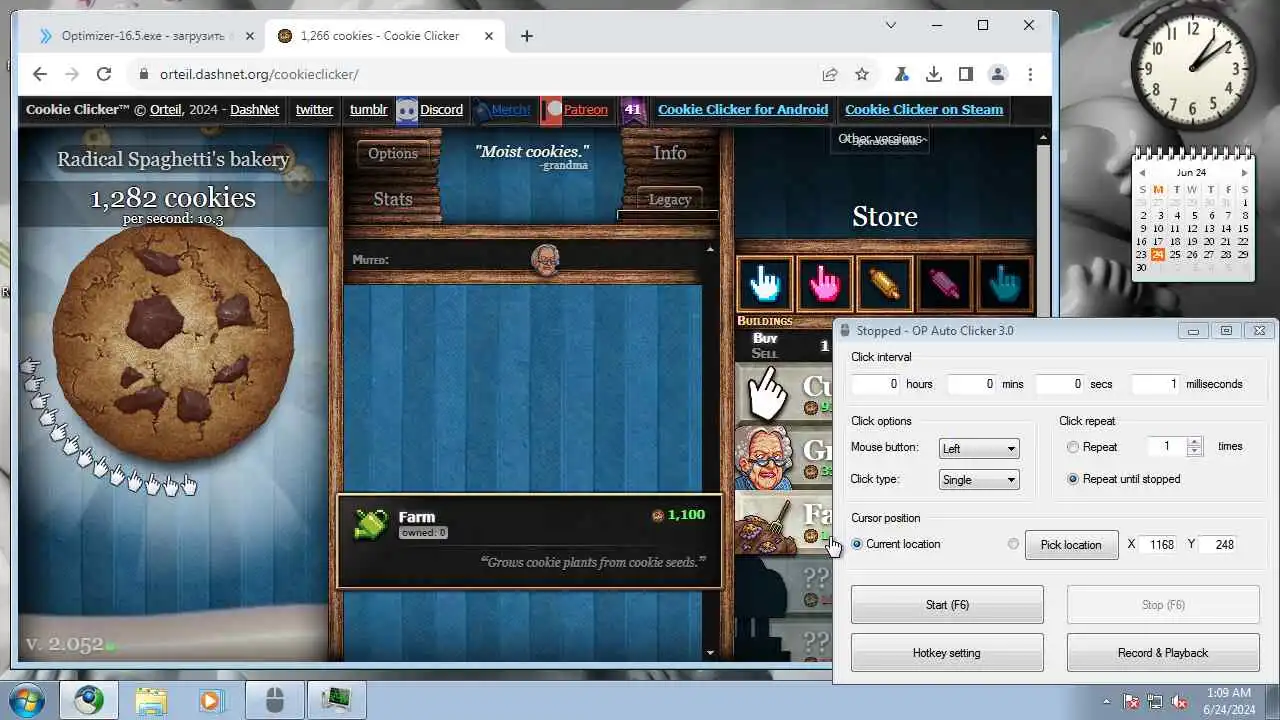Buy the Cursor building with hand icon

[784, 393]
